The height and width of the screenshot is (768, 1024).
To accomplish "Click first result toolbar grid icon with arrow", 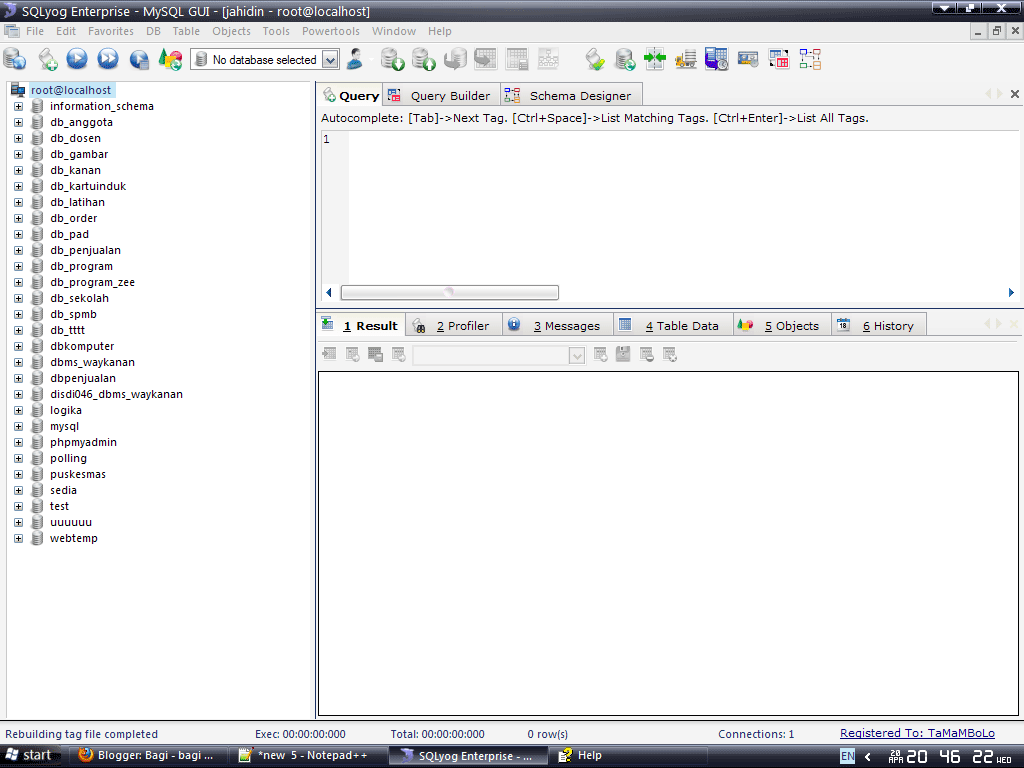I will coord(330,354).
